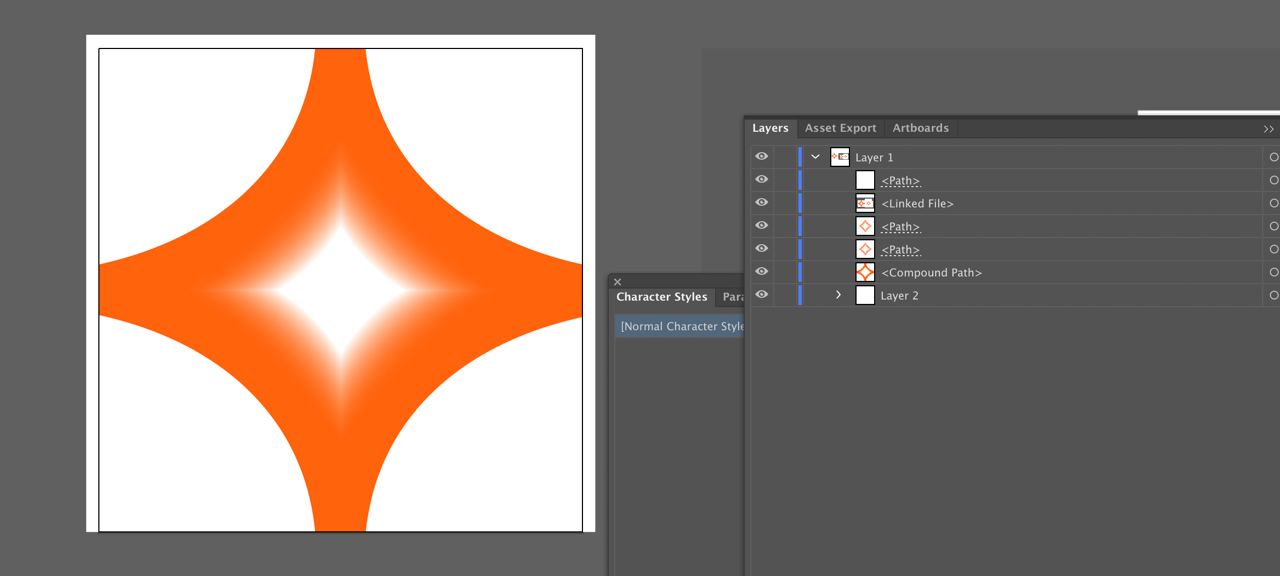Click the Compound Path thumbnail
This screenshot has height=576, width=1280.
(865, 272)
